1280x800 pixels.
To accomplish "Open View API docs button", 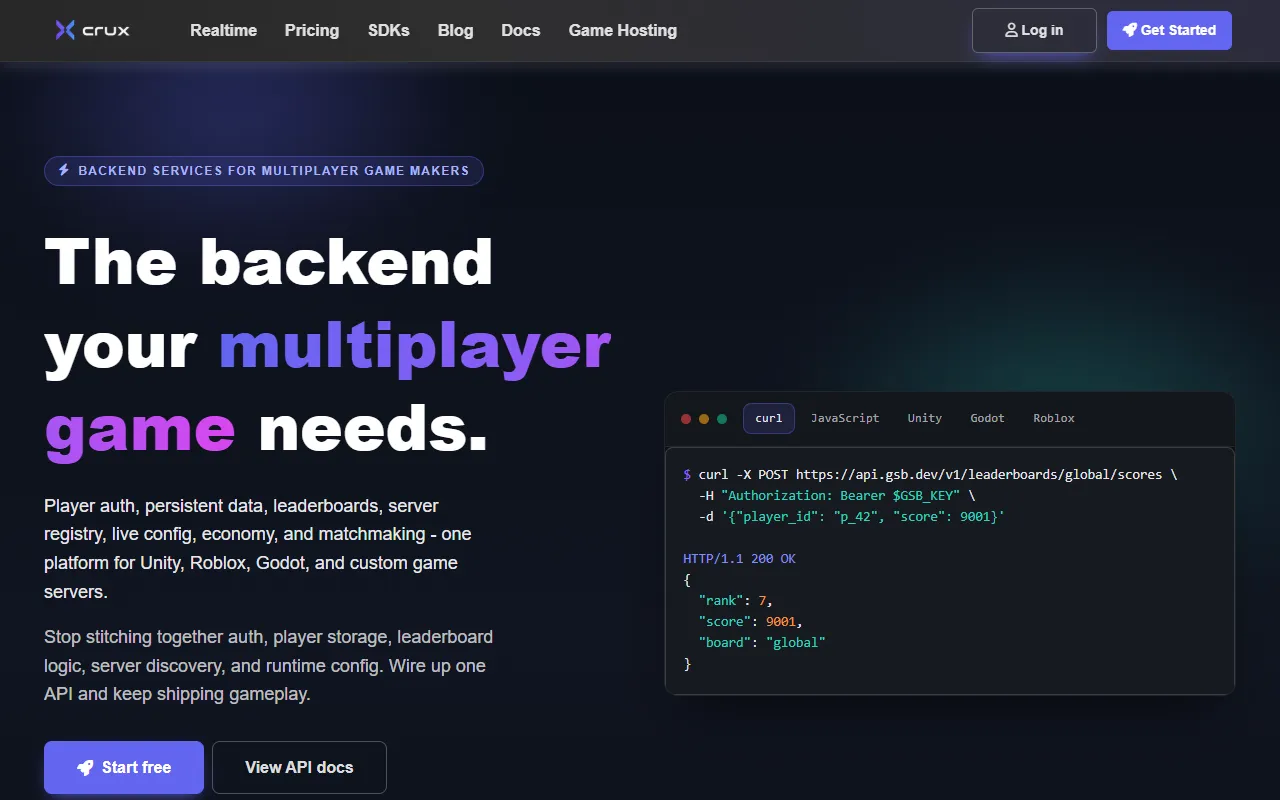I will [x=299, y=767].
